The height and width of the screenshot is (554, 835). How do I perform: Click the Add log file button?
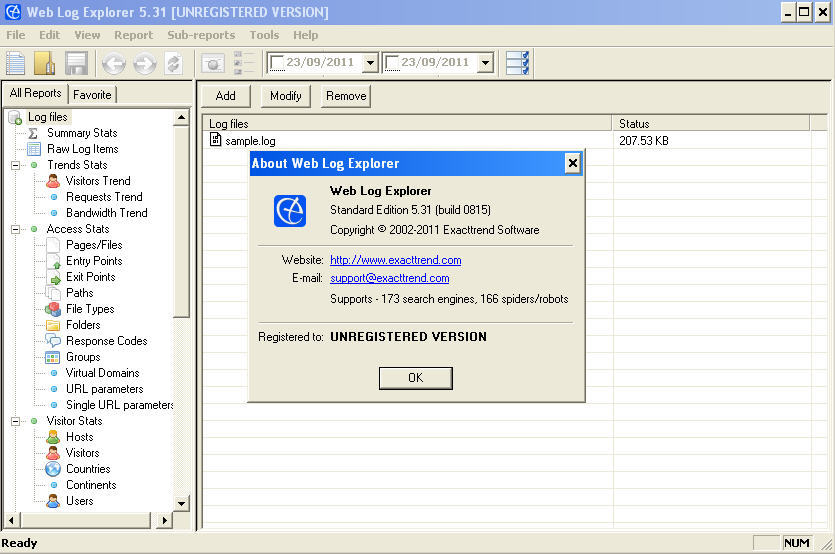point(225,96)
